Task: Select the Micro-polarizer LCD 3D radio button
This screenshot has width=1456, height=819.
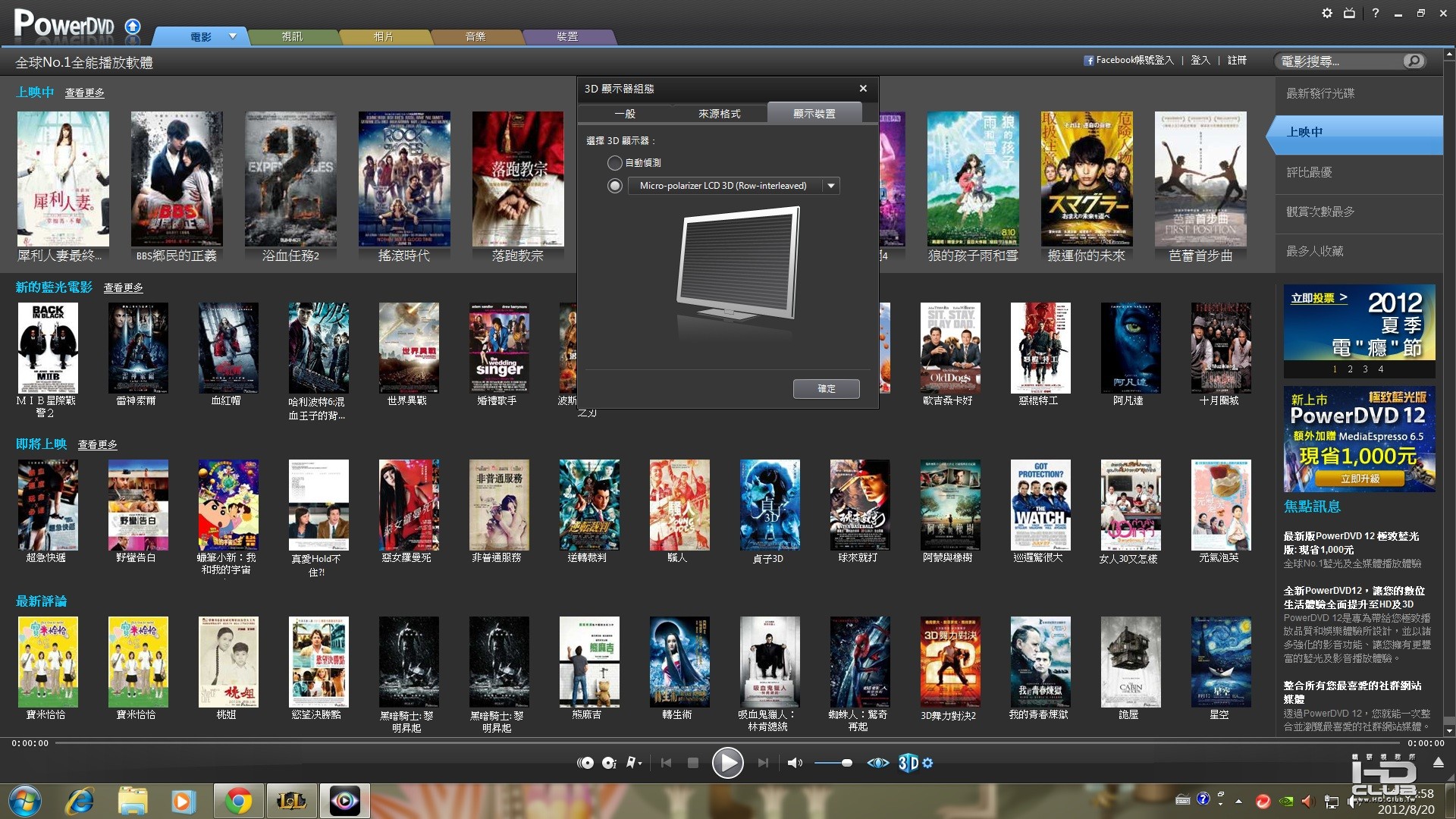Action: [x=614, y=186]
